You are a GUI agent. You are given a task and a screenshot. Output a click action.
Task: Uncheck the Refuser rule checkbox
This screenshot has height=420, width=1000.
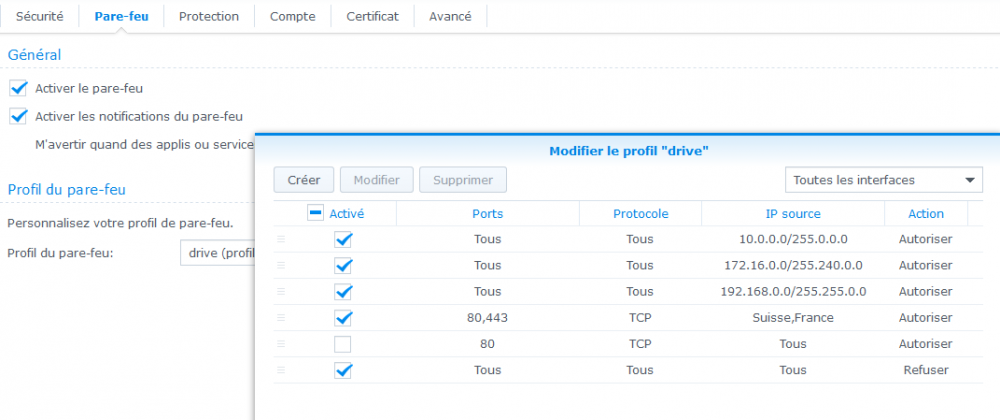[x=342, y=370]
